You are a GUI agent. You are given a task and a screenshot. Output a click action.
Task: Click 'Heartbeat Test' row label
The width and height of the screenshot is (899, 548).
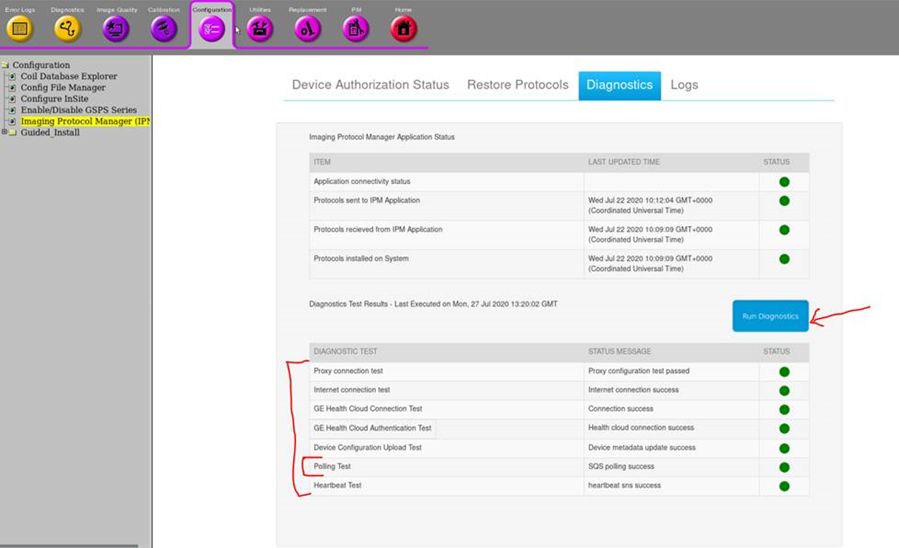(x=337, y=486)
